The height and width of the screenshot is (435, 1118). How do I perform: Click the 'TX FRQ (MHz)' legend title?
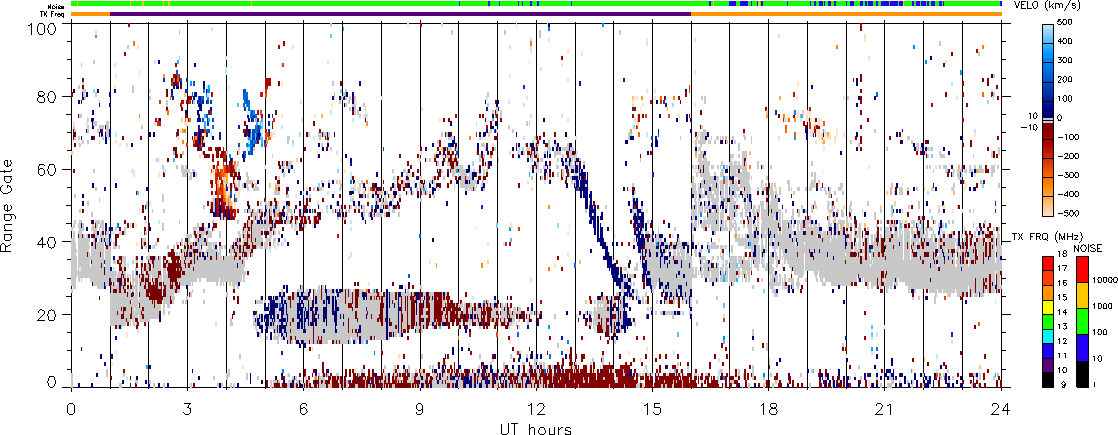click(x=1038, y=237)
